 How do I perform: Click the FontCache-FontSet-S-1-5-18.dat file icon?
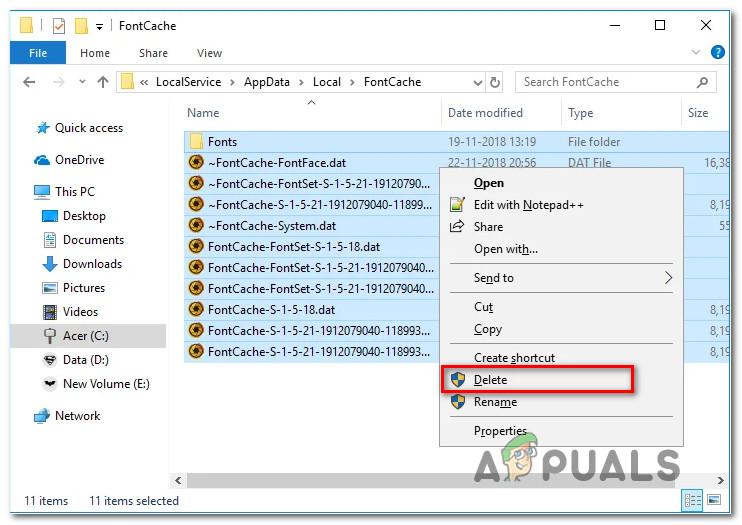196,246
